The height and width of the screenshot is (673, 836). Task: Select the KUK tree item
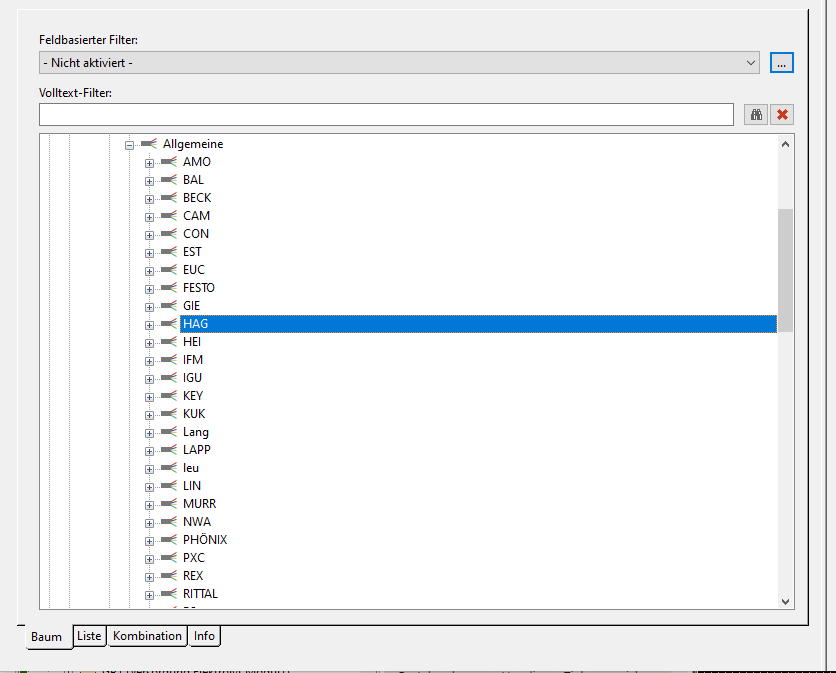coord(194,413)
